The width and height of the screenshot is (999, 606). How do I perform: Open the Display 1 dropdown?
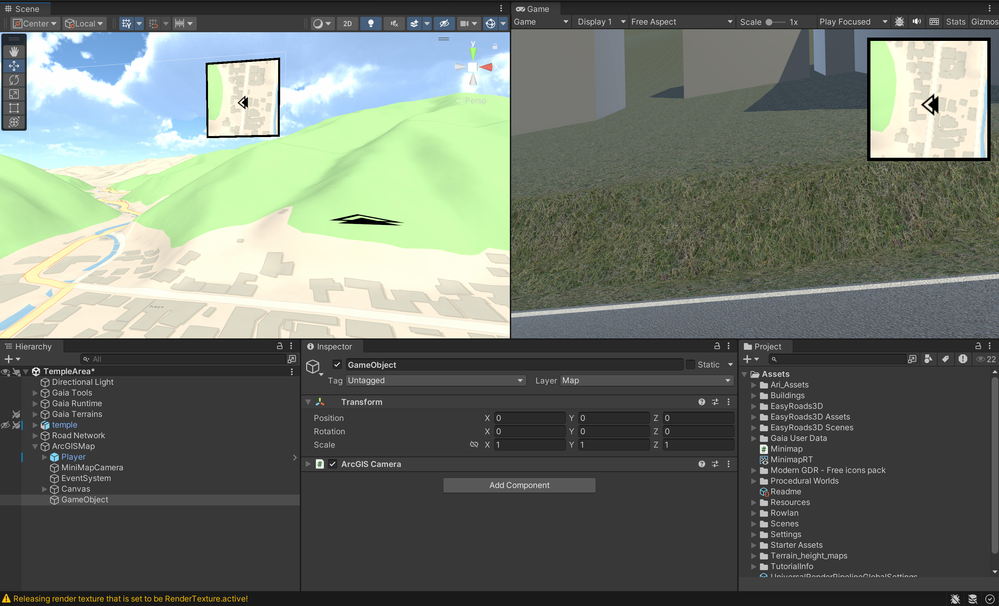pos(601,22)
